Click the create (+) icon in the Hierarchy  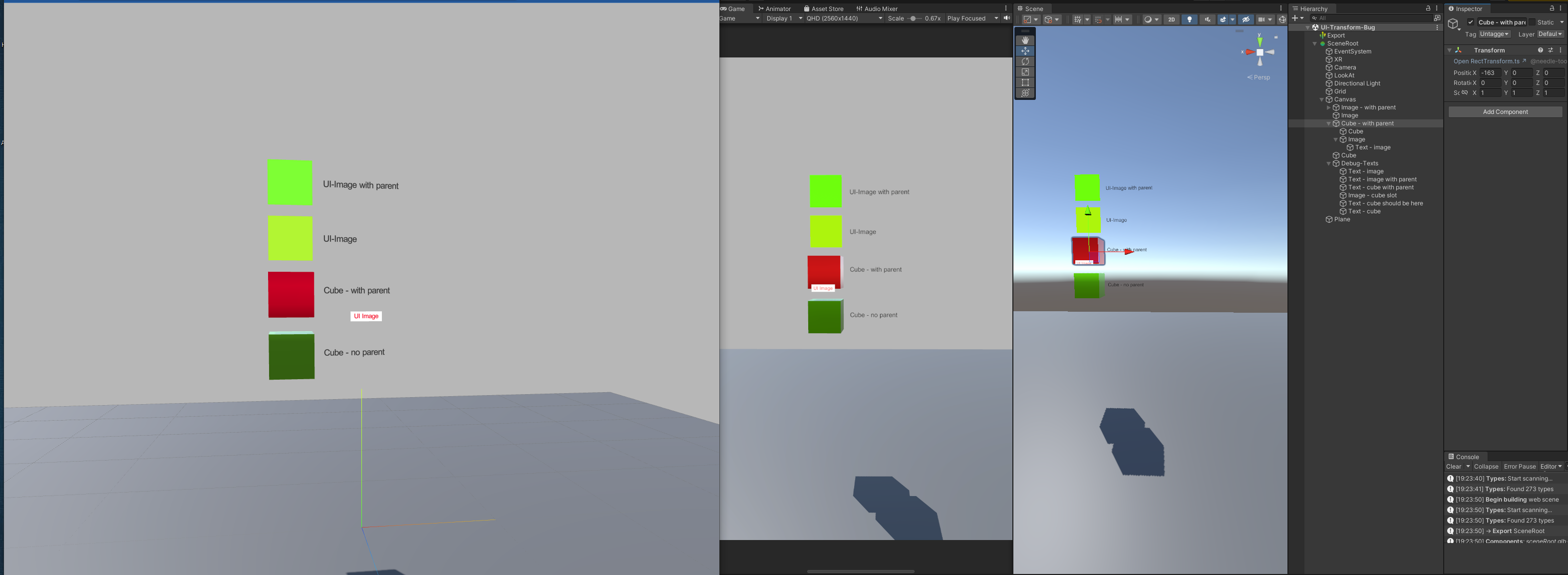coord(1296,18)
